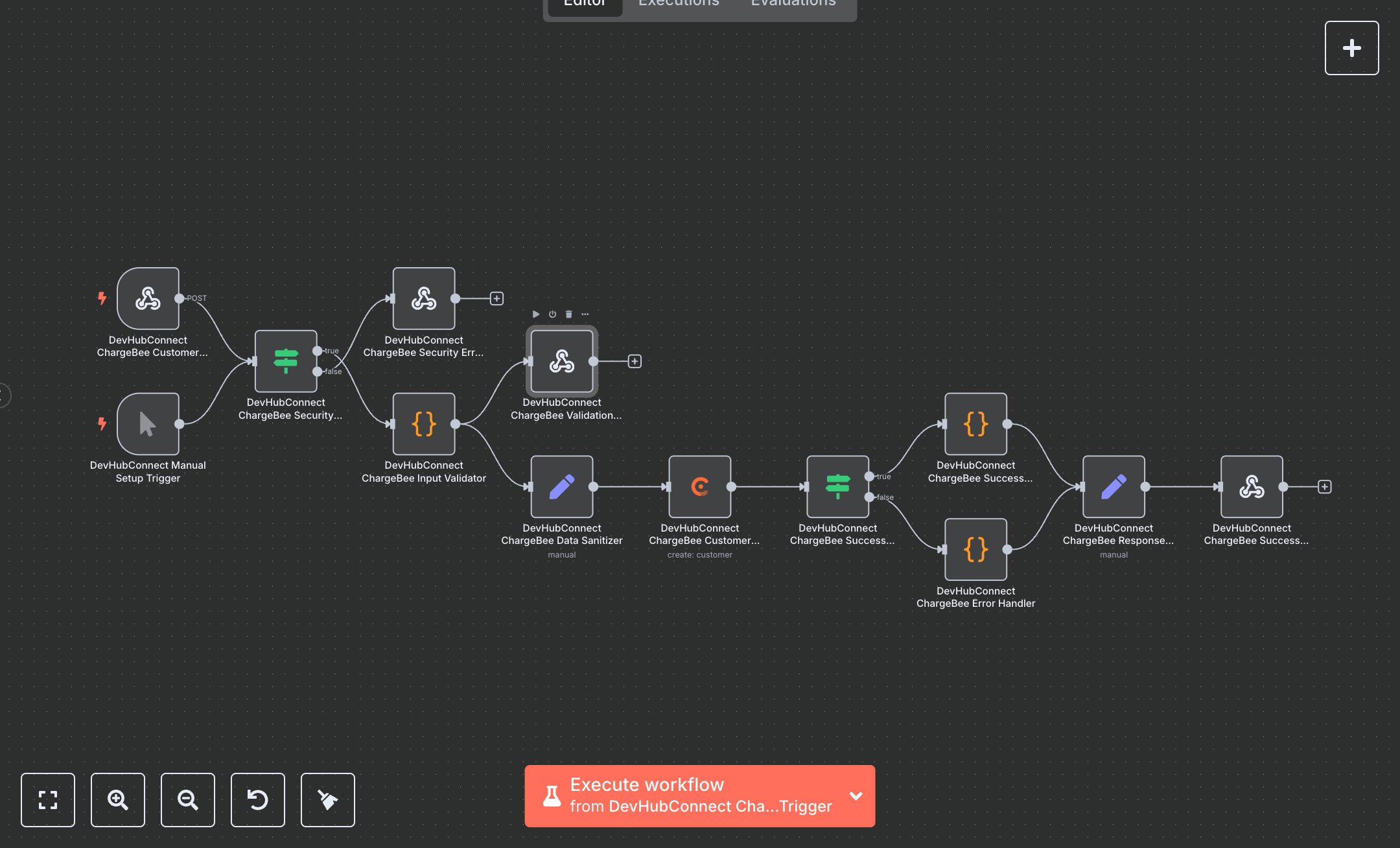Add a new node with the plus button
This screenshot has height=848, width=1400.
point(1352,47)
